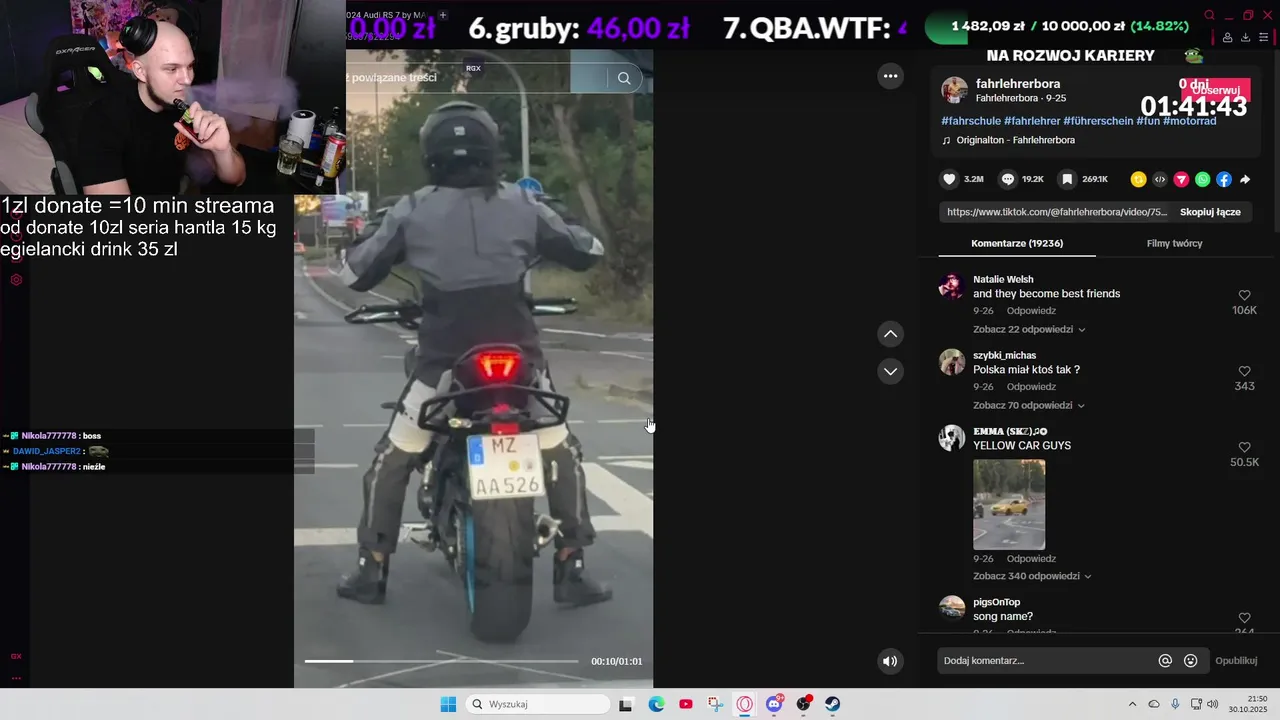Screen dimensions: 1280x720
Task: Open Originalton - Fahrlehrerbora sound
Action: pos(1015,140)
